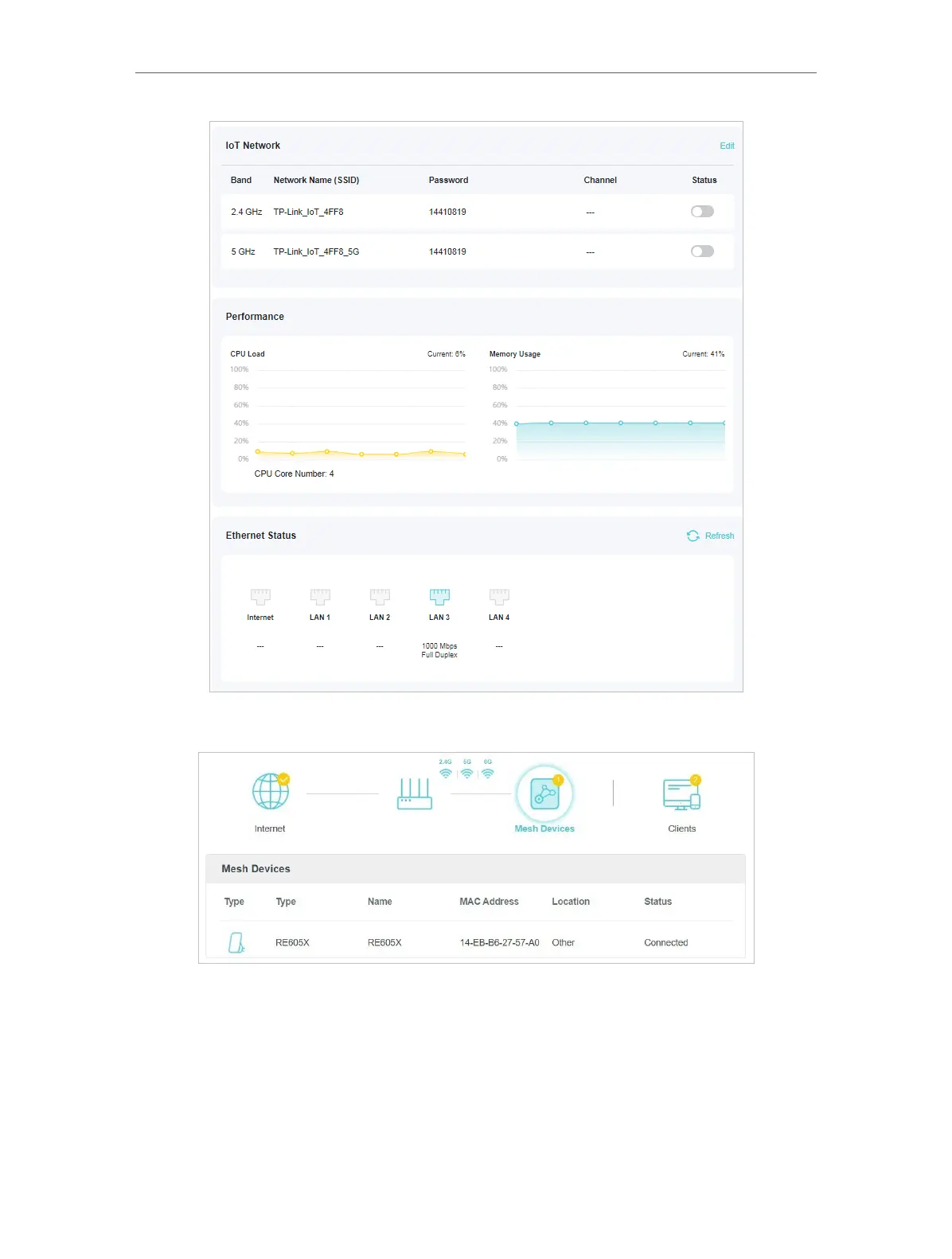This screenshot has width=952, height=1259.
Task: Click Edit in the IoT Network section
Action: 727,146
